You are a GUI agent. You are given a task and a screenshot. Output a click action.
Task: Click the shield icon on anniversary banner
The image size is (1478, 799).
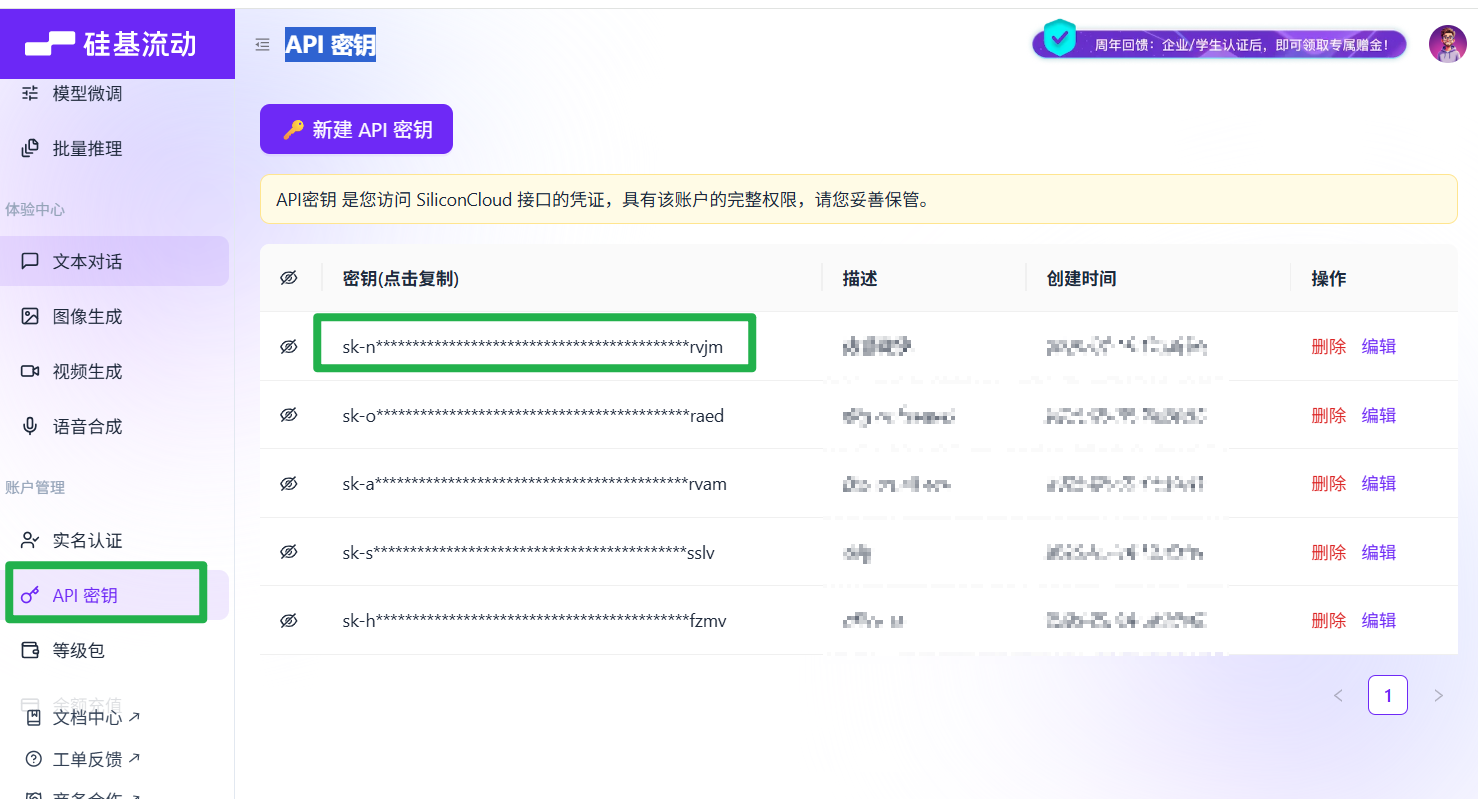(1059, 39)
